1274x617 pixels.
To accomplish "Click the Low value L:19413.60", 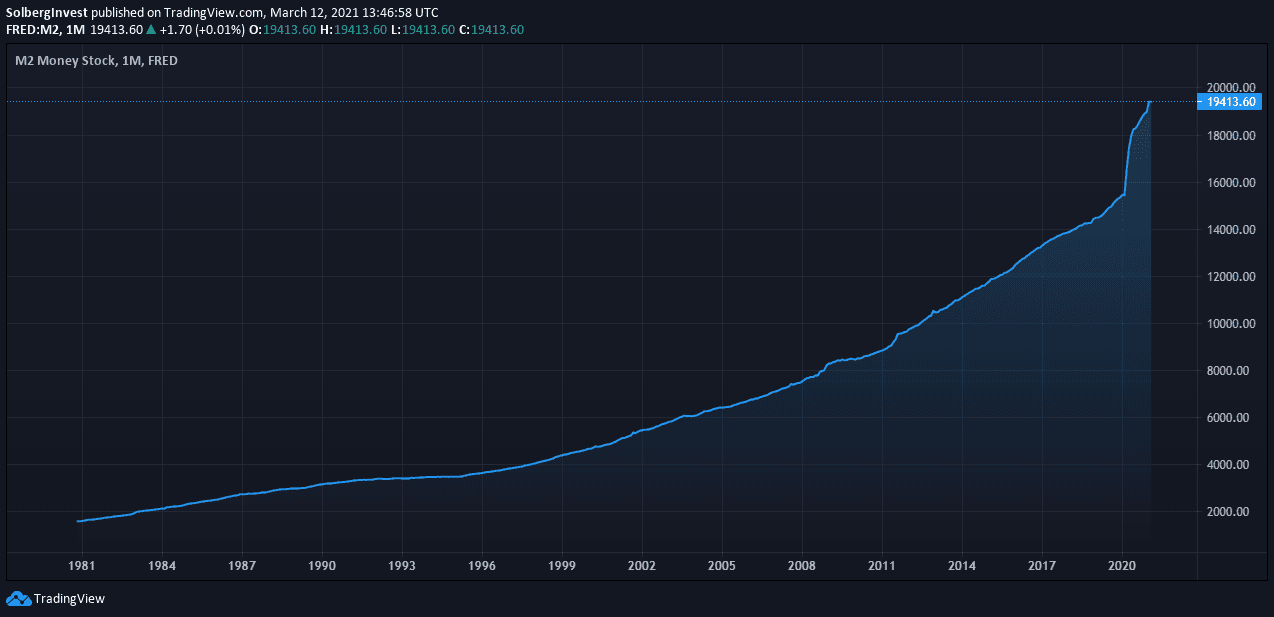I will click(x=422, y=29).
